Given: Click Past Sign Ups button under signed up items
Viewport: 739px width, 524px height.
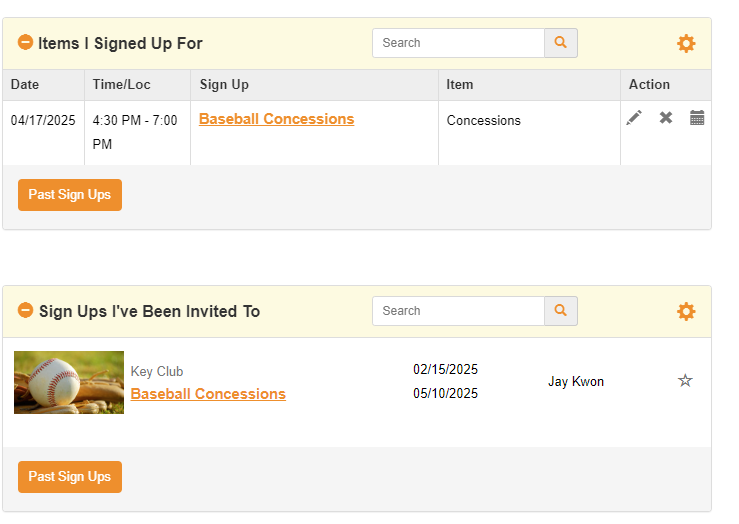Looking at the screenshot, I should [x=70, y=195].
